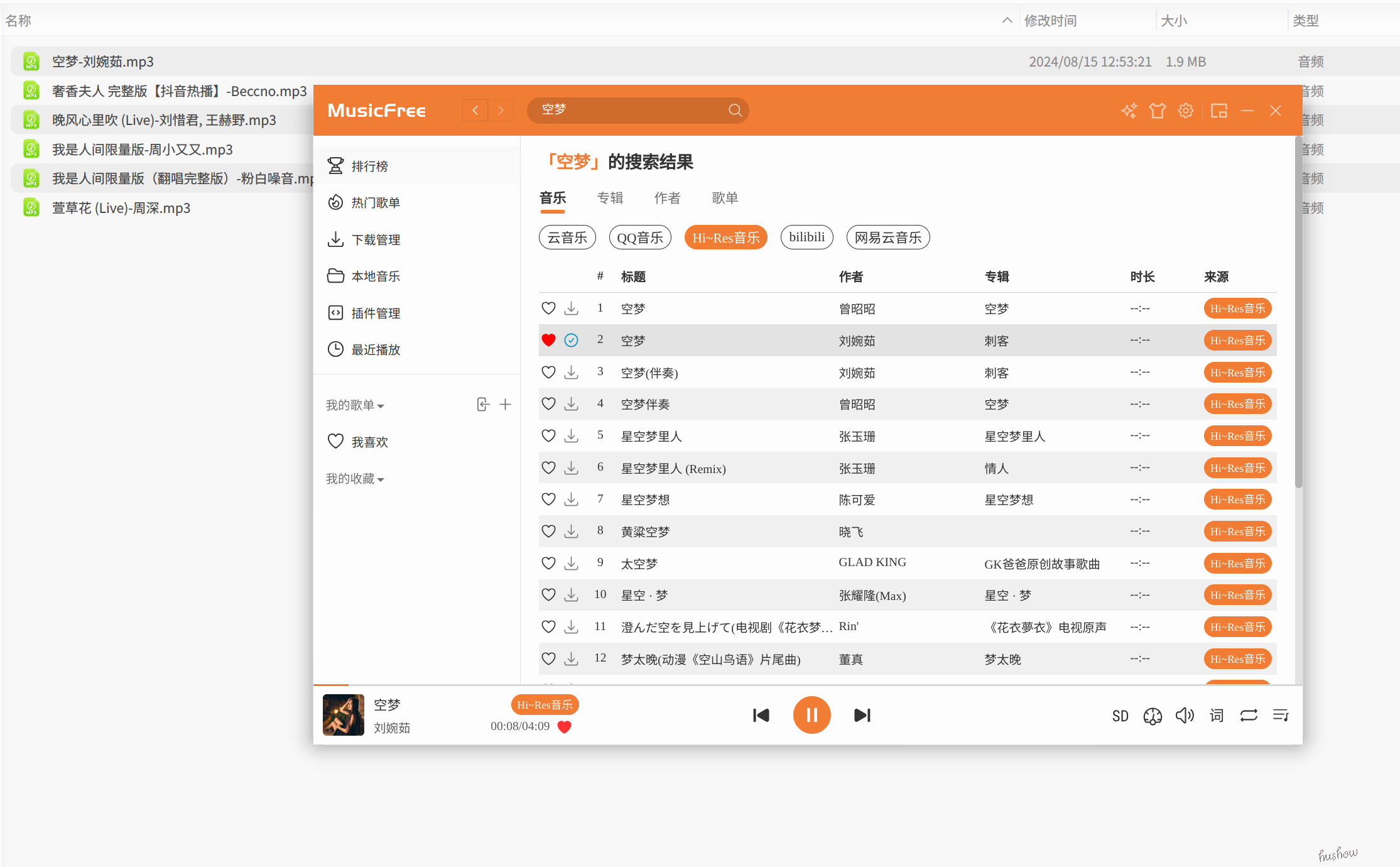This screenshot has height=867, width=1400.
Task: Like song 1 空梦 by 曾昭昭
Action: tap(548, 308)
